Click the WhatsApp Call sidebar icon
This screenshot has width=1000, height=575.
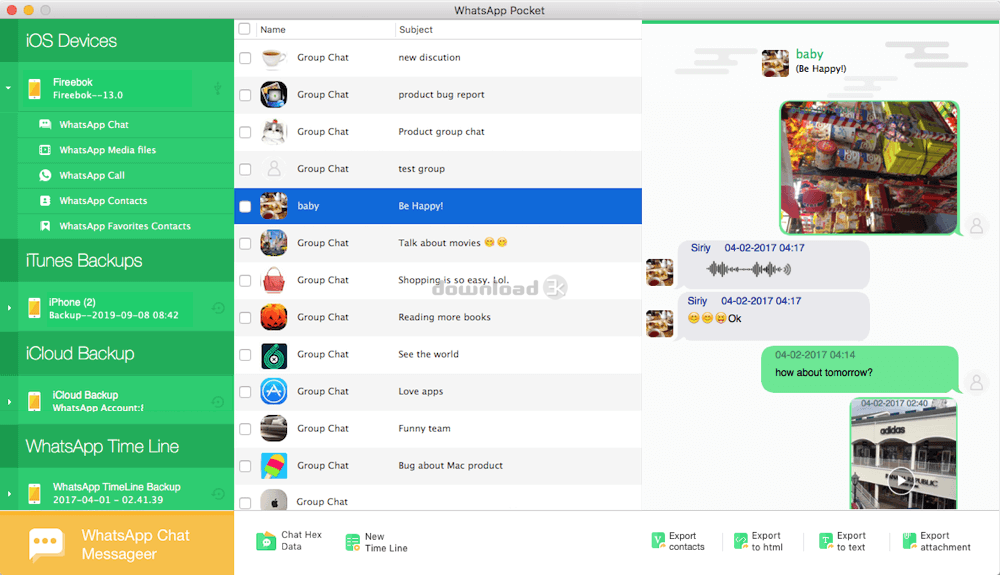(45, 175)
